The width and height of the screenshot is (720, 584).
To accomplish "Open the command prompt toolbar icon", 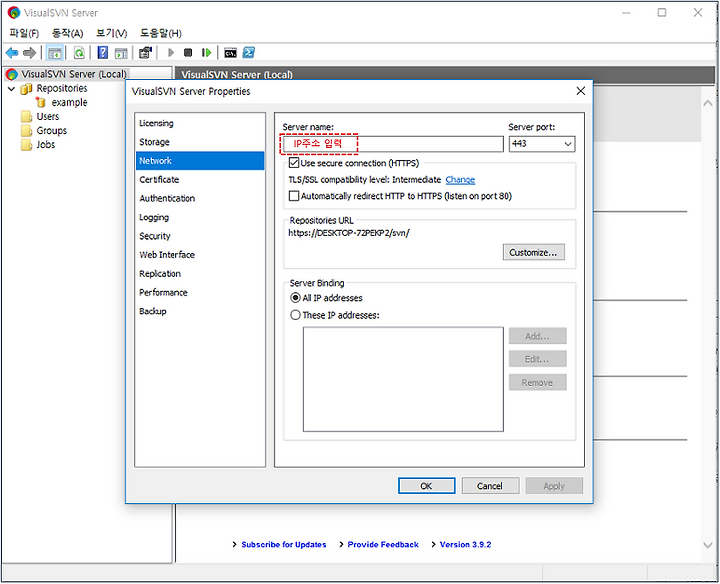I will point(231,53).
